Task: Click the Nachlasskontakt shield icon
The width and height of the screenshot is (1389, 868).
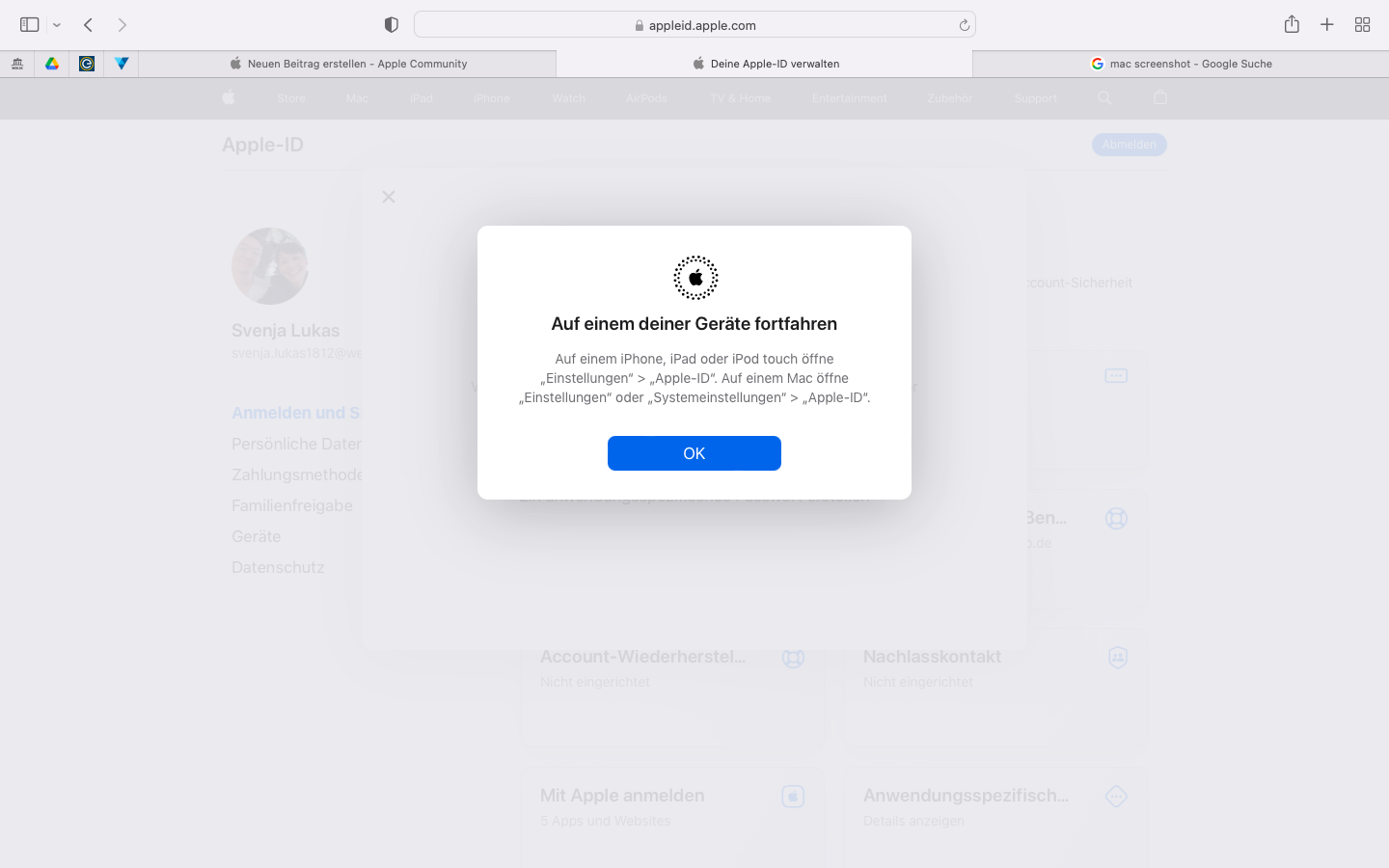Action: pyautogui.click(x=1117, y=658)
